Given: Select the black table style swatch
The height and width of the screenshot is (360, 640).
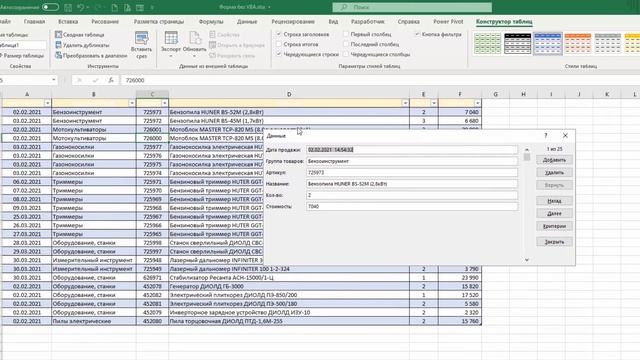Looking at the screenshot, I should [x=518, y=44].
